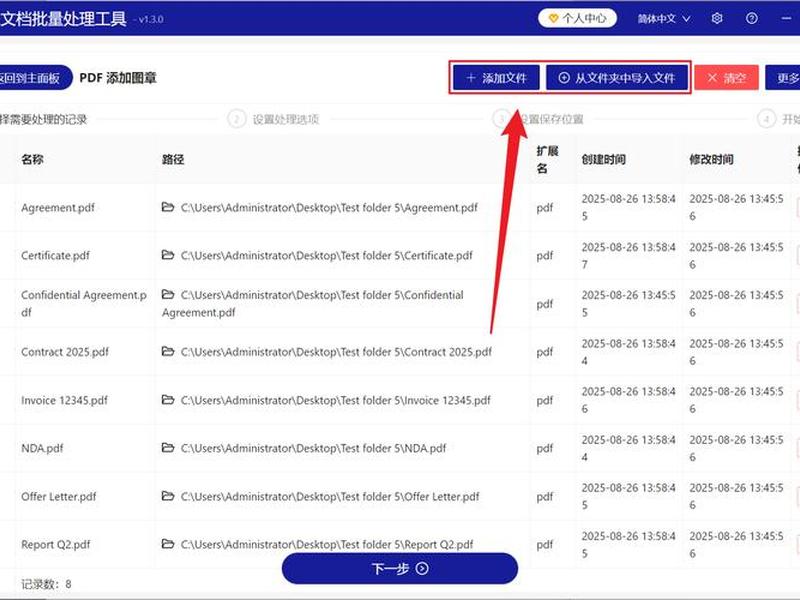Open folder icon for NDA.pdf path
Viewport: 800px width, 600px height.
[168, 447]
